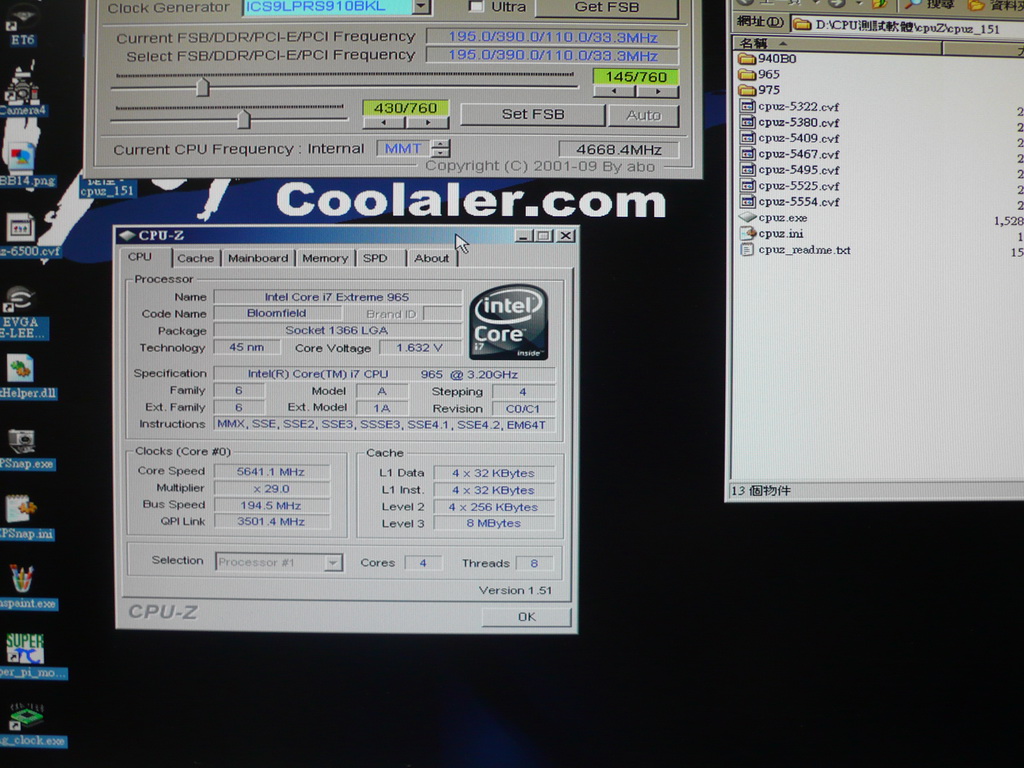Open the Clock Generator dropdown
1024x768 pixels.
(422, 7)
